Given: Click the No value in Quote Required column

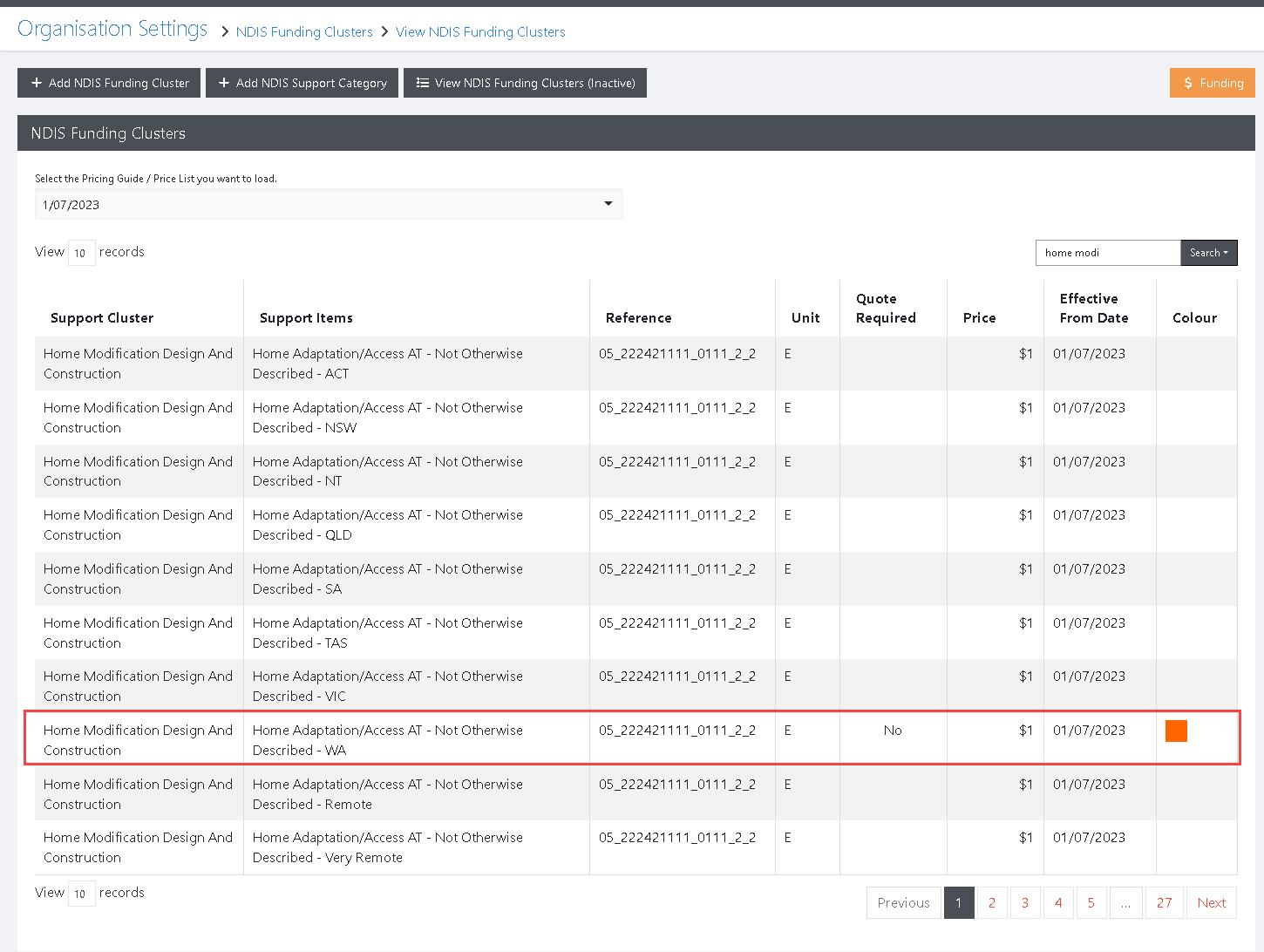Looking at the screenshot, I should [x=893, y=731].
